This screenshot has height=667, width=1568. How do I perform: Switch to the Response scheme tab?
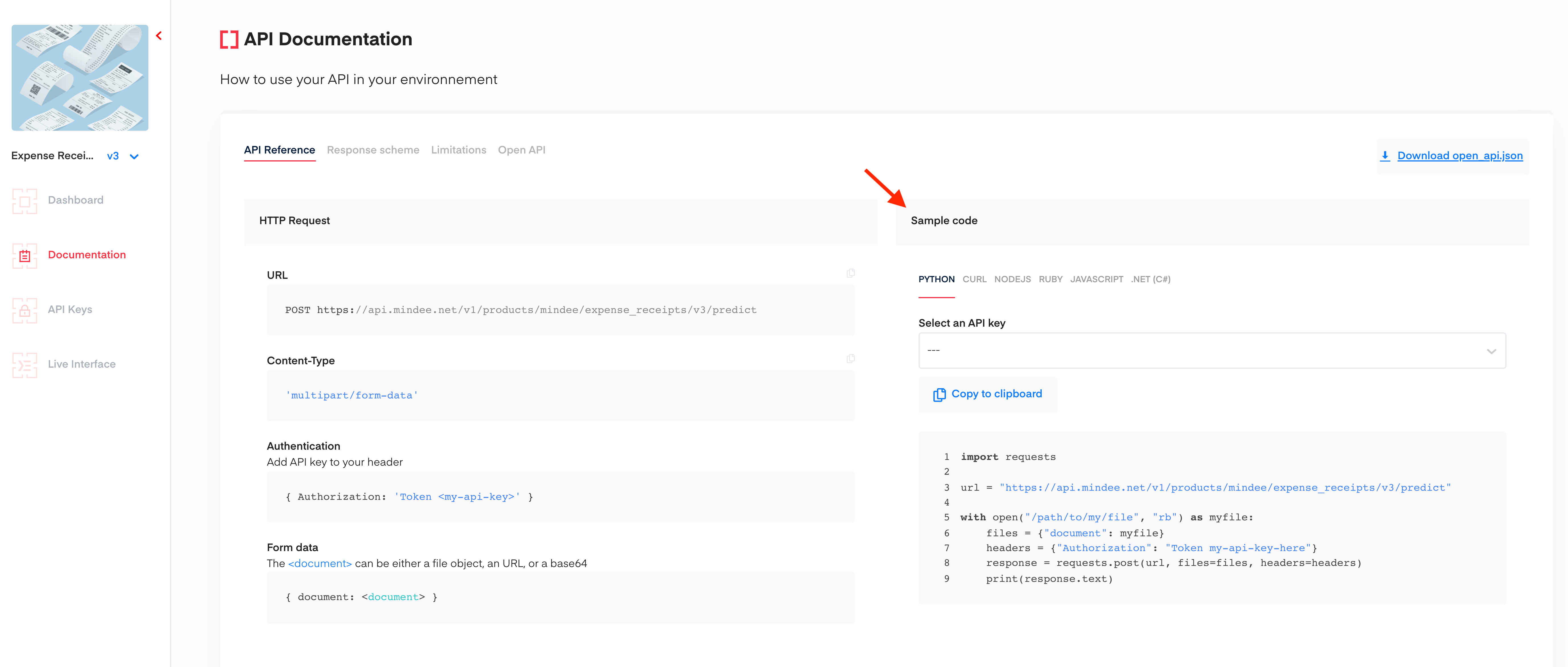click(373, 150)
